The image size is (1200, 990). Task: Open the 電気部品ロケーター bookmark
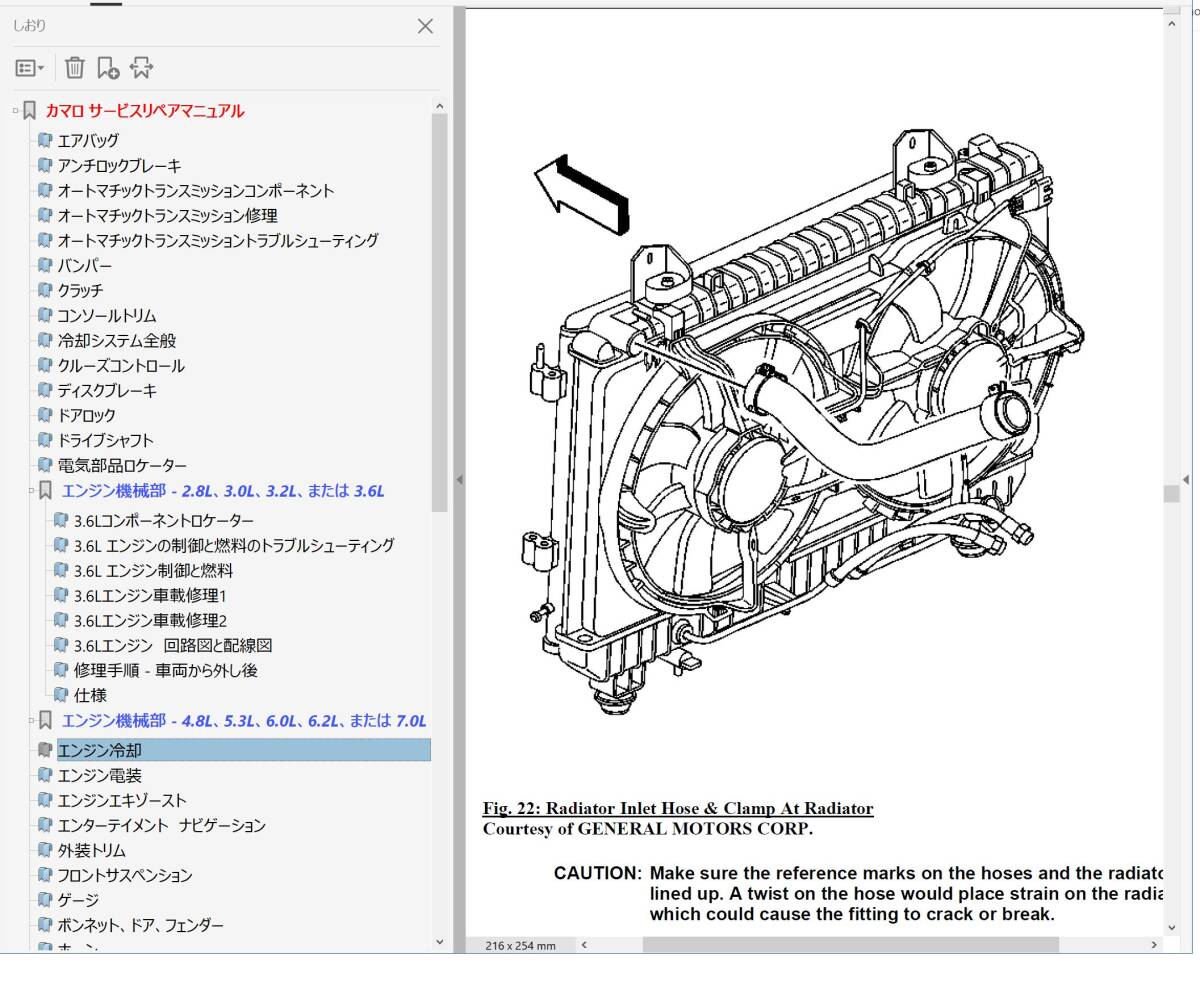point(122,465)
